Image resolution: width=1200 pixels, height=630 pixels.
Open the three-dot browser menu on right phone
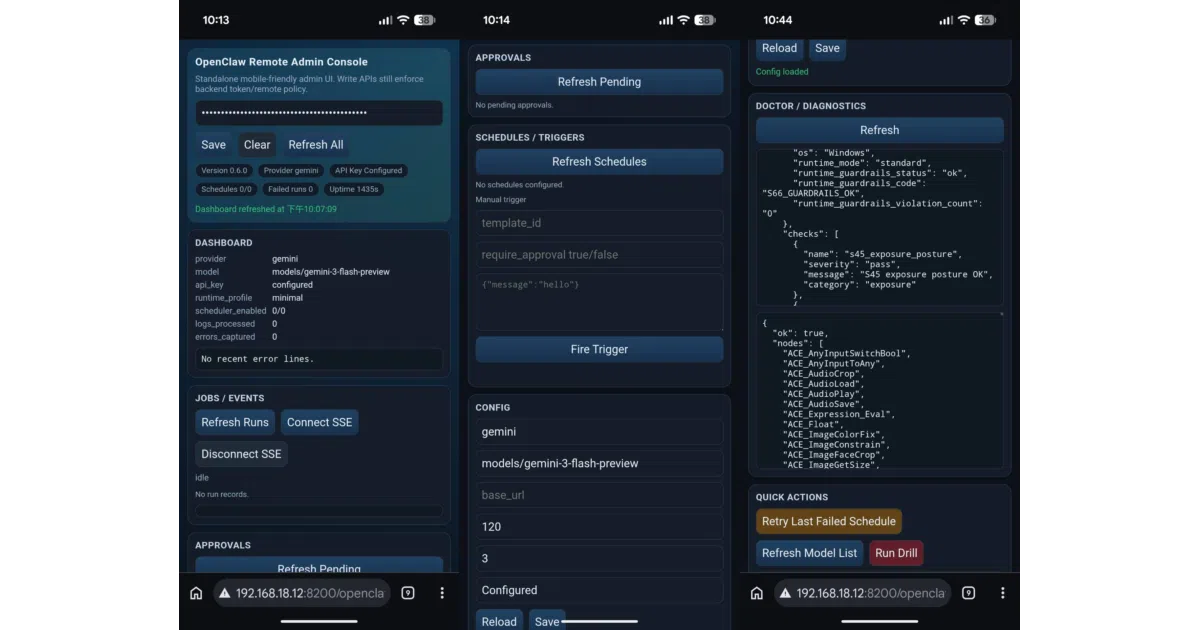[1002, 593]
